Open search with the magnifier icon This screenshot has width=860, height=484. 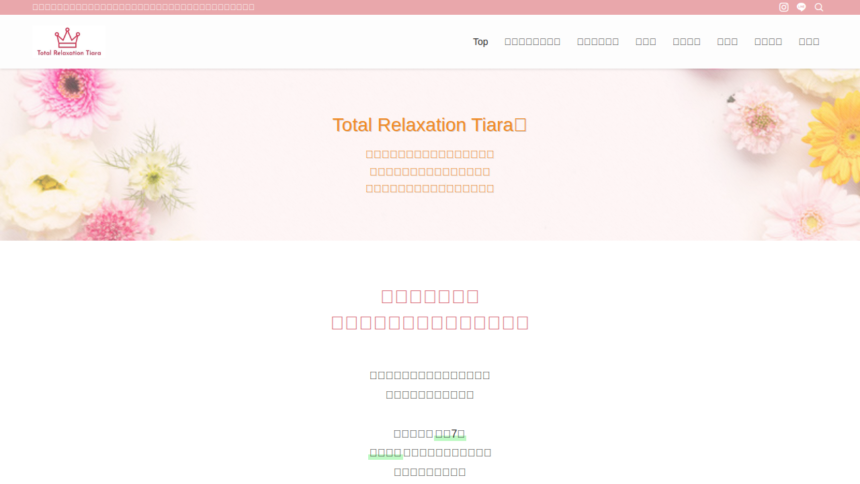(x=819, y=7)
